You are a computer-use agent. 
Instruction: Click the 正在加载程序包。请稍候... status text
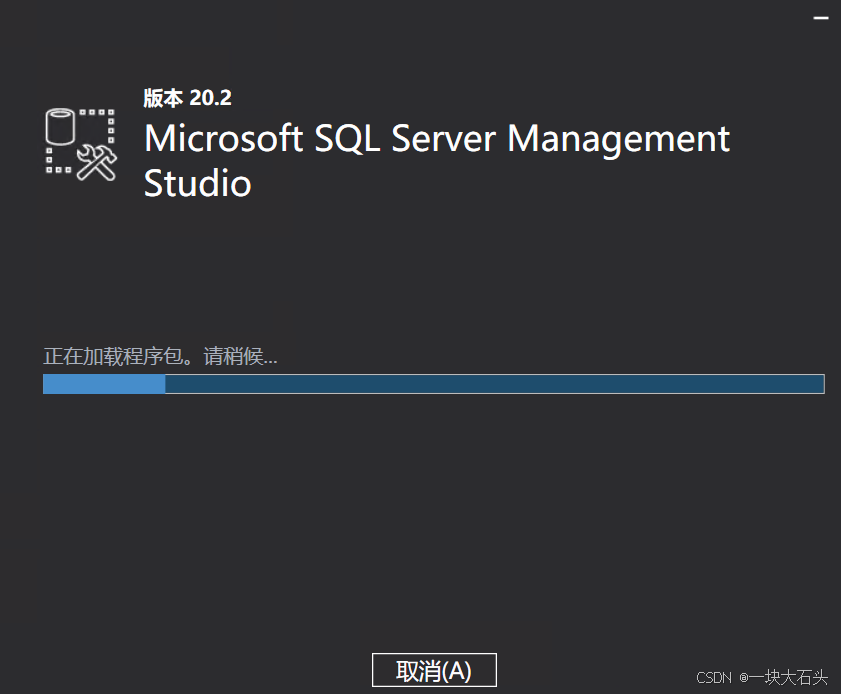click(x=160, y=356)
